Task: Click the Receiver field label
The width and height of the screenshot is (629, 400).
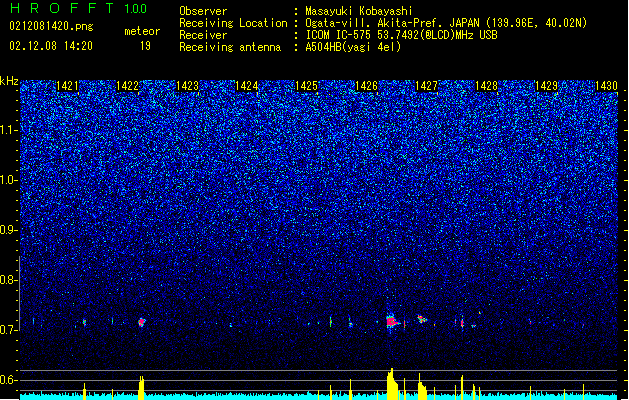Action: (x=203, y=35)
